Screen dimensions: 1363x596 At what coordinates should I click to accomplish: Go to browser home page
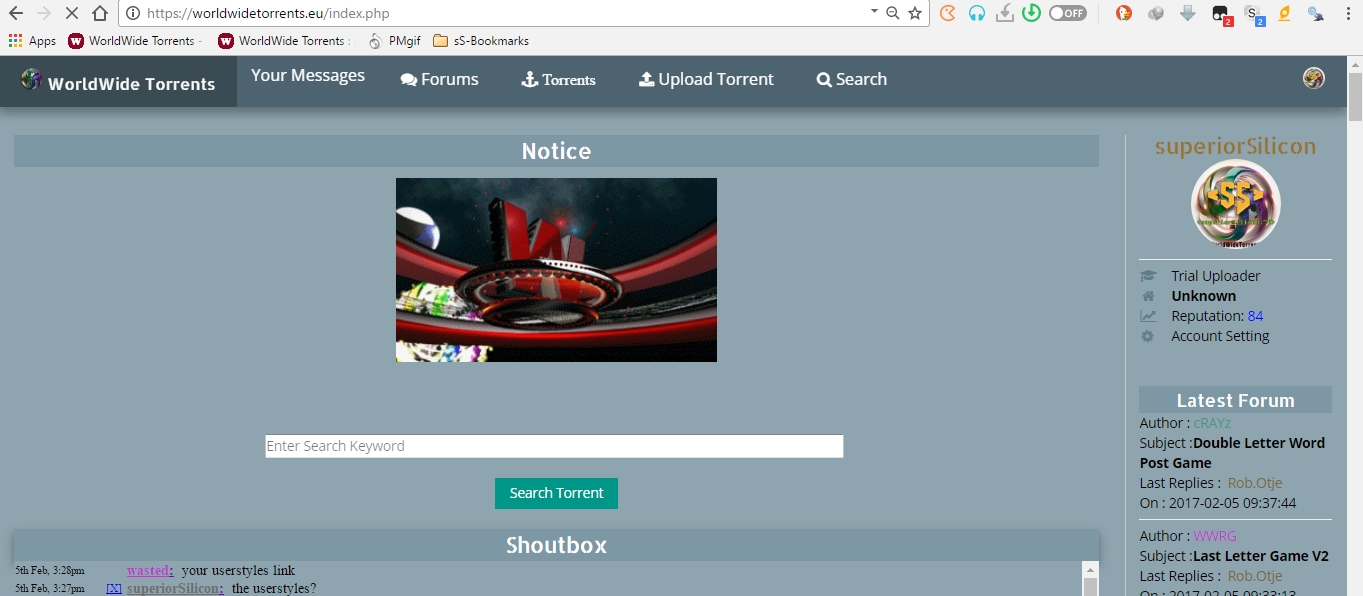[x=100, y=14]
